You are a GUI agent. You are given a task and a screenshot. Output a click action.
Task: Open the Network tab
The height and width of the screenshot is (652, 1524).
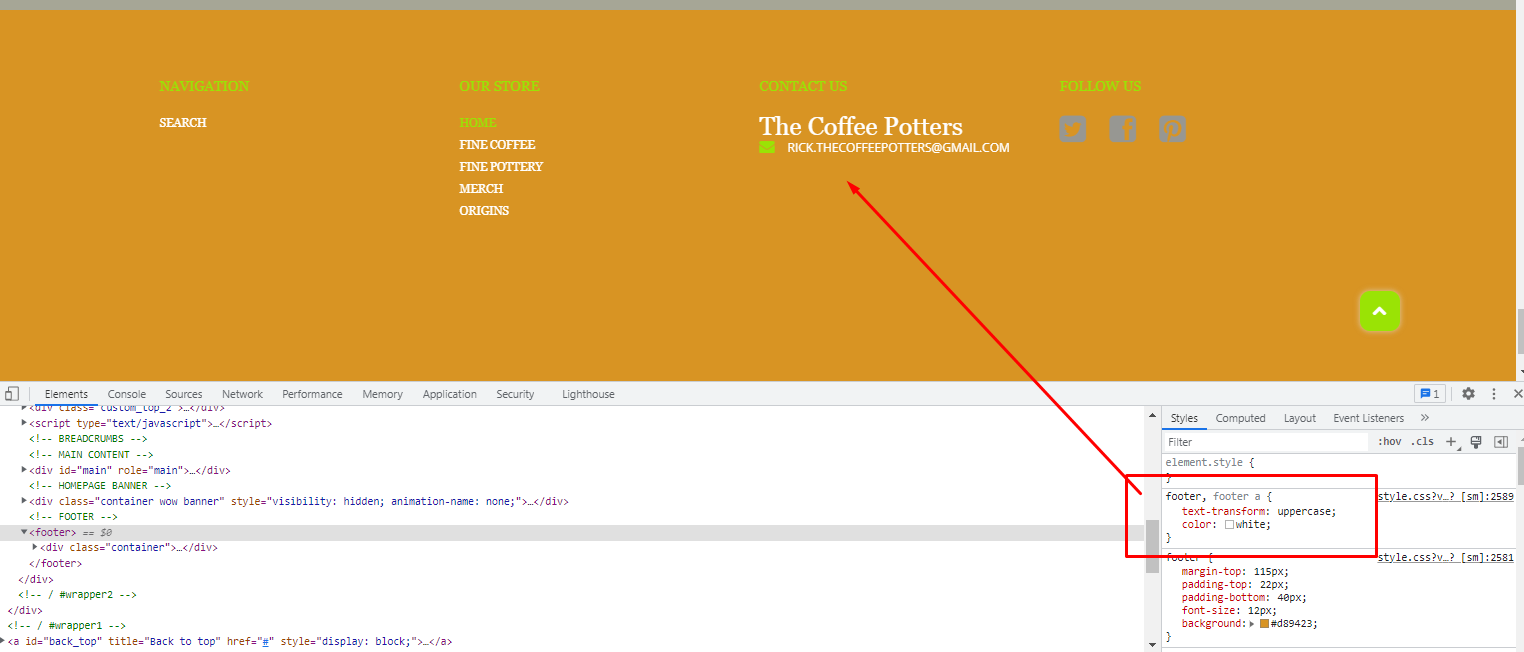pyautogui.click(x=243, y=394)
